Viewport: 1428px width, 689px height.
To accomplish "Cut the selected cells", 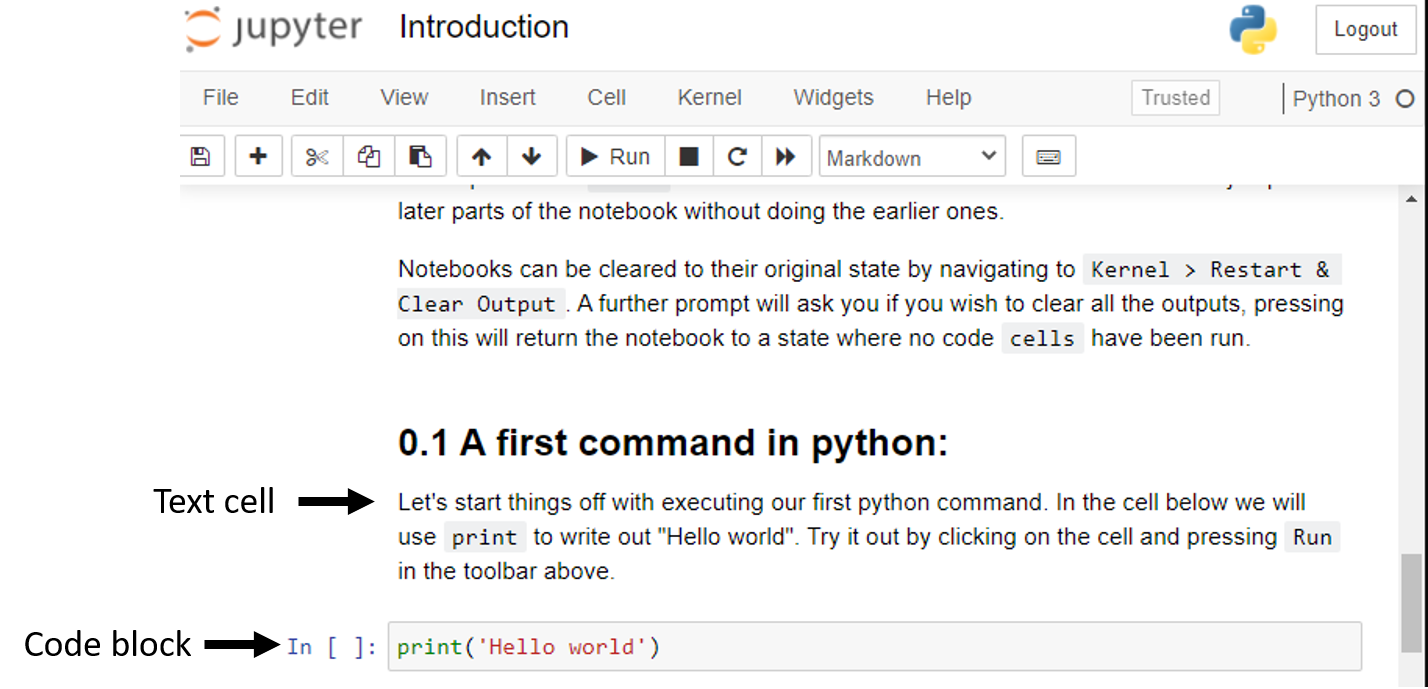I will [317, 157].
